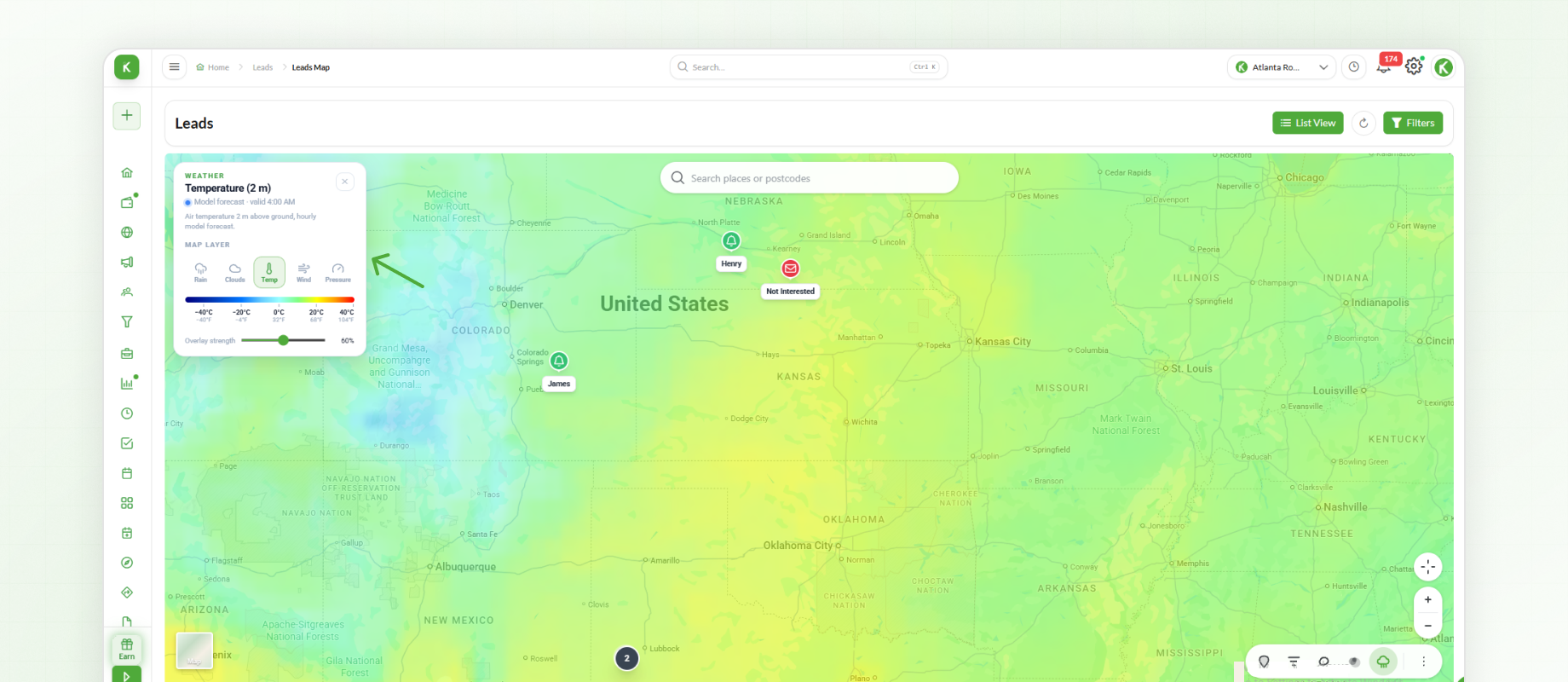The image size is (1568, 682).
Task: Click the Henry lead marker
Action: tap(731, 241)
